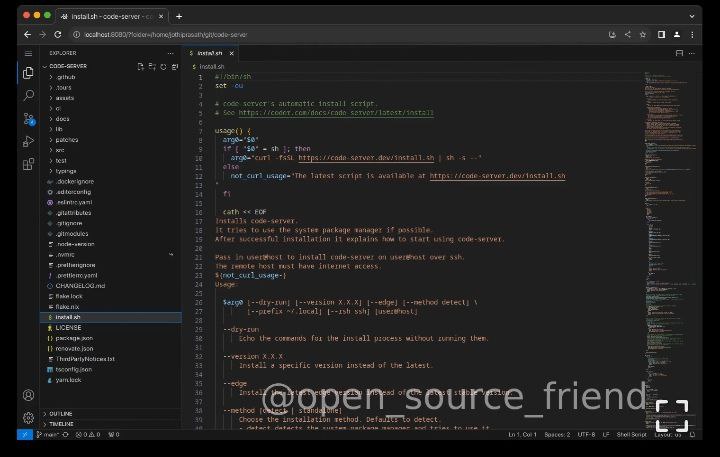Open the Run and Debug view

tap(28, 141)
